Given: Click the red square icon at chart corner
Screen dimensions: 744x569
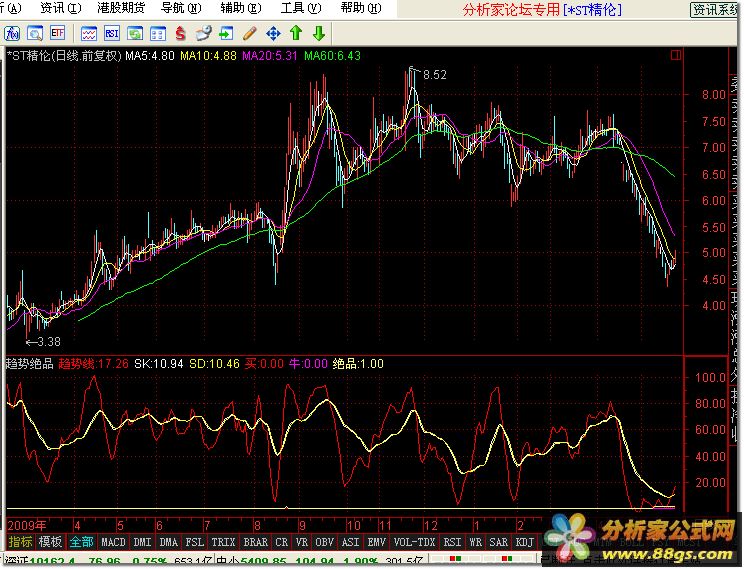Looking at the screenshot, I should tap(676, 56).
